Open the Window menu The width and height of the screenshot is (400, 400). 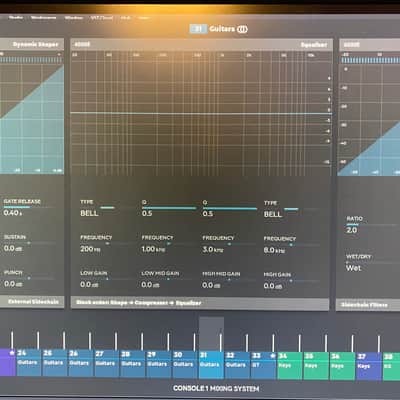click(x=74, y=18)
